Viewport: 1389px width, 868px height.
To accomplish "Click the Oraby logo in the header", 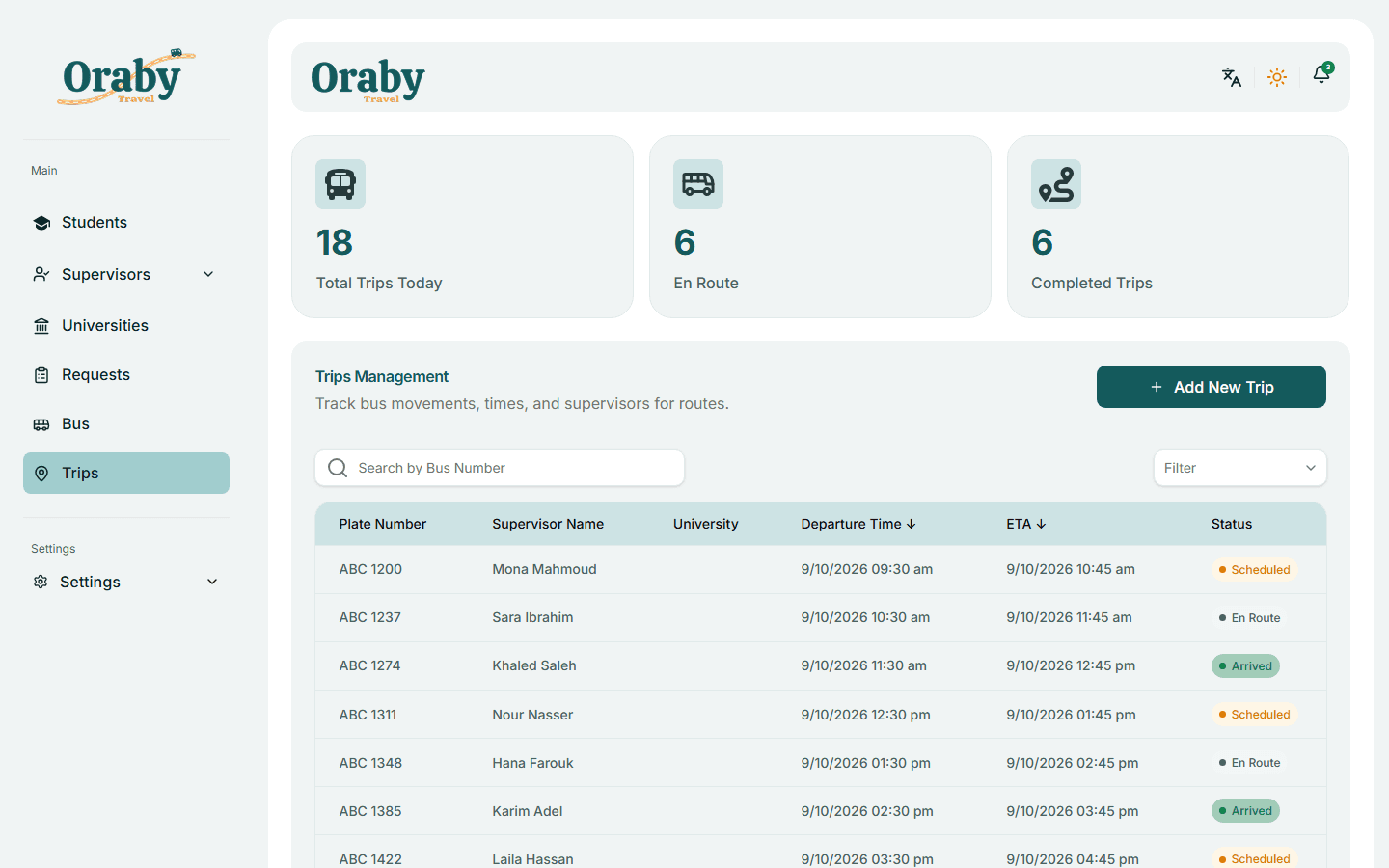I will coord(368,79).
